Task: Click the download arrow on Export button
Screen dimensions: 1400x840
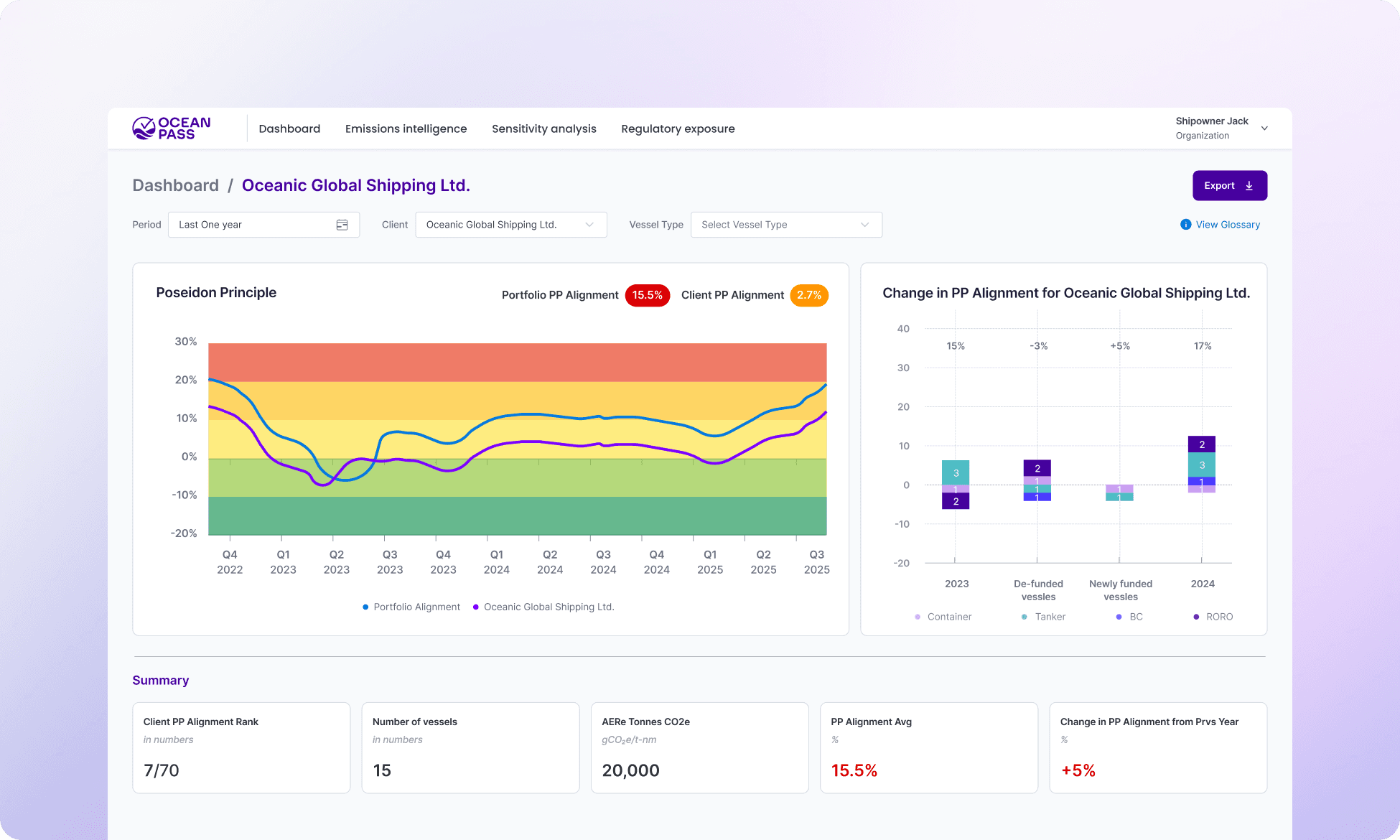Action: tap(1249, 186)
